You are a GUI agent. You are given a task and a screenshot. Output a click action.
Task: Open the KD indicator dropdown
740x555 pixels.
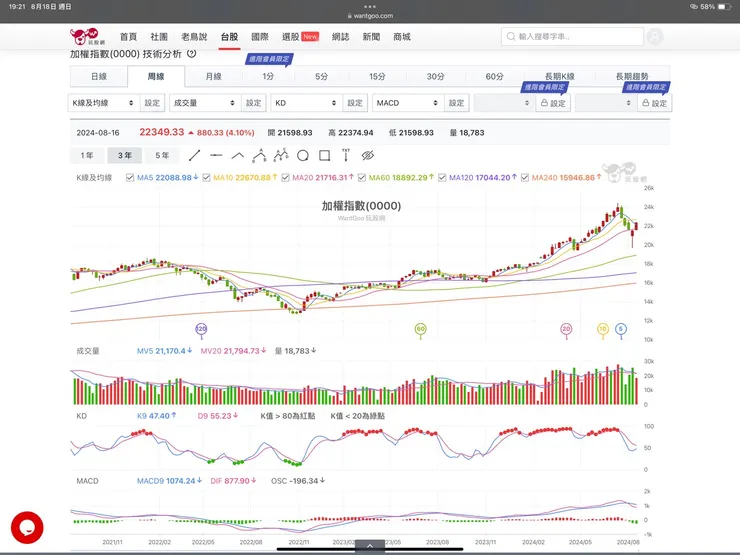coord(307,103)
